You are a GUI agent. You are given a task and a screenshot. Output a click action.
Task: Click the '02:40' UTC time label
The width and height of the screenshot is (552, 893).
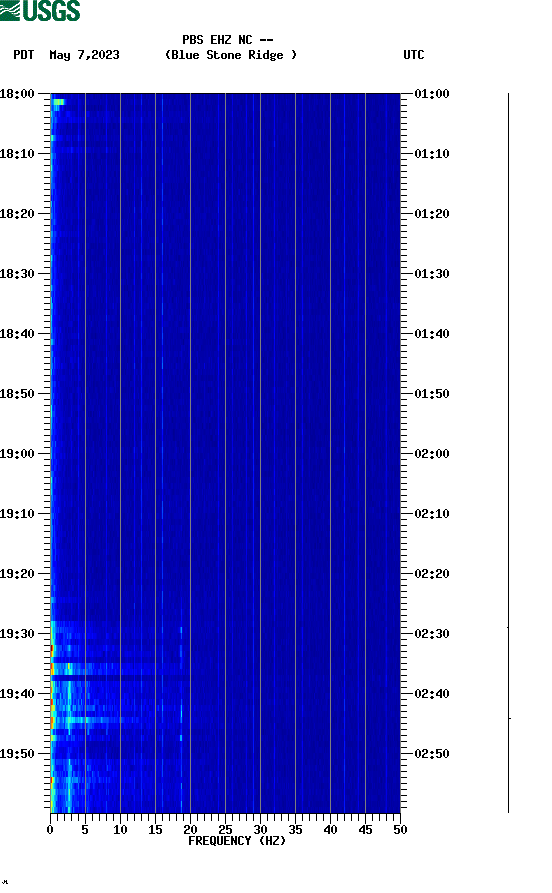coord(432,694)
